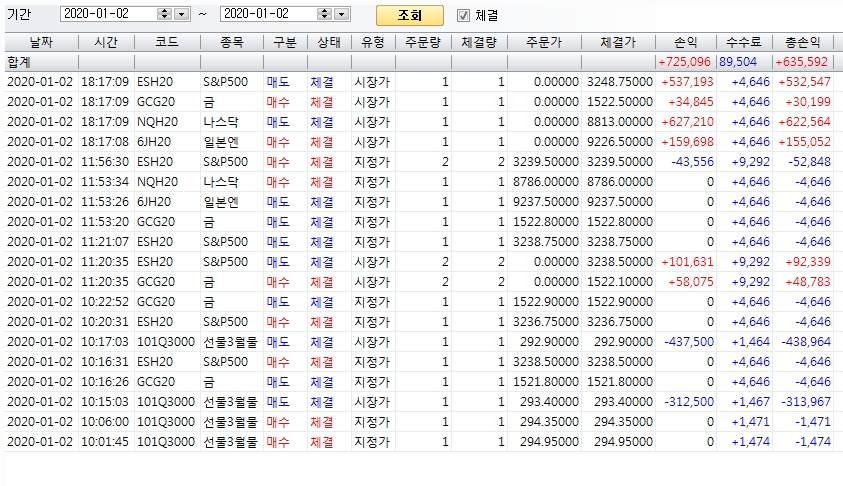Toggle the 체결 checkbox
This screenshot has height=486, width=843.
tap(463, 16)
